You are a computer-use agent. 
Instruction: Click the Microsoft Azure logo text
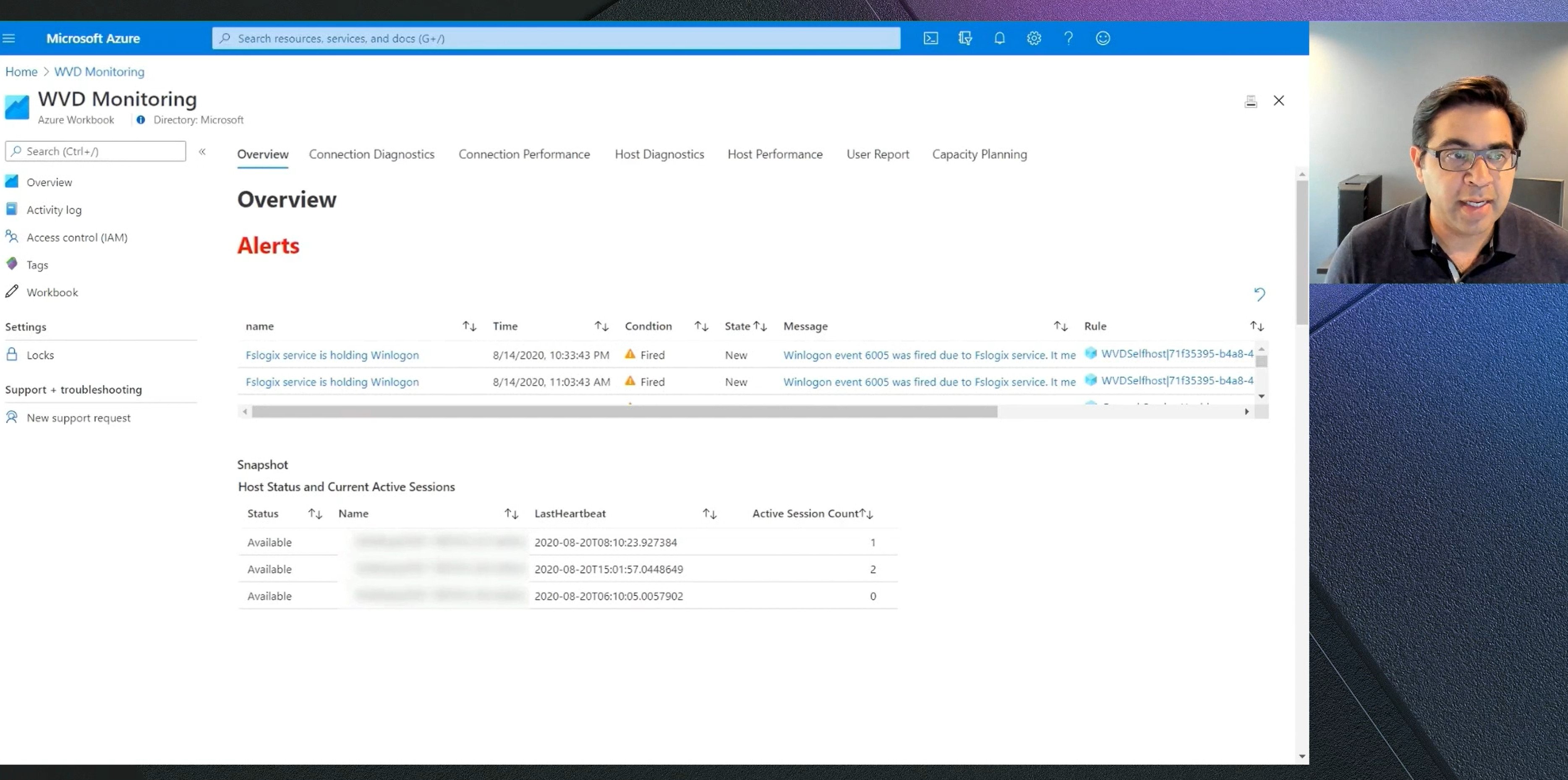coord(93,38)
